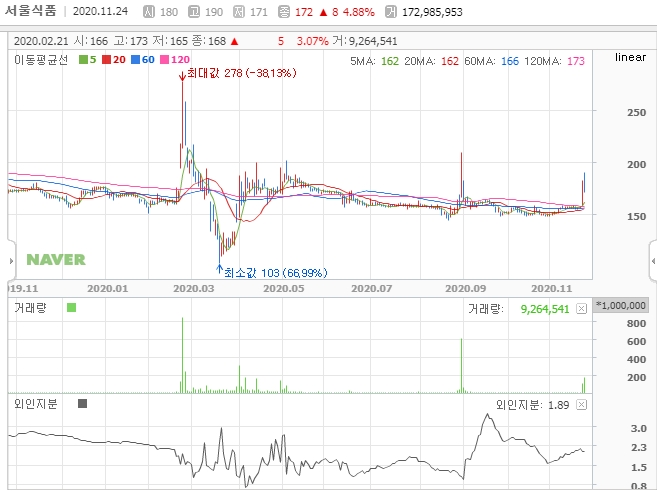Click the blue 60-day moving average swatch
This screenshot has height=491, width=657.
[135, 59]
